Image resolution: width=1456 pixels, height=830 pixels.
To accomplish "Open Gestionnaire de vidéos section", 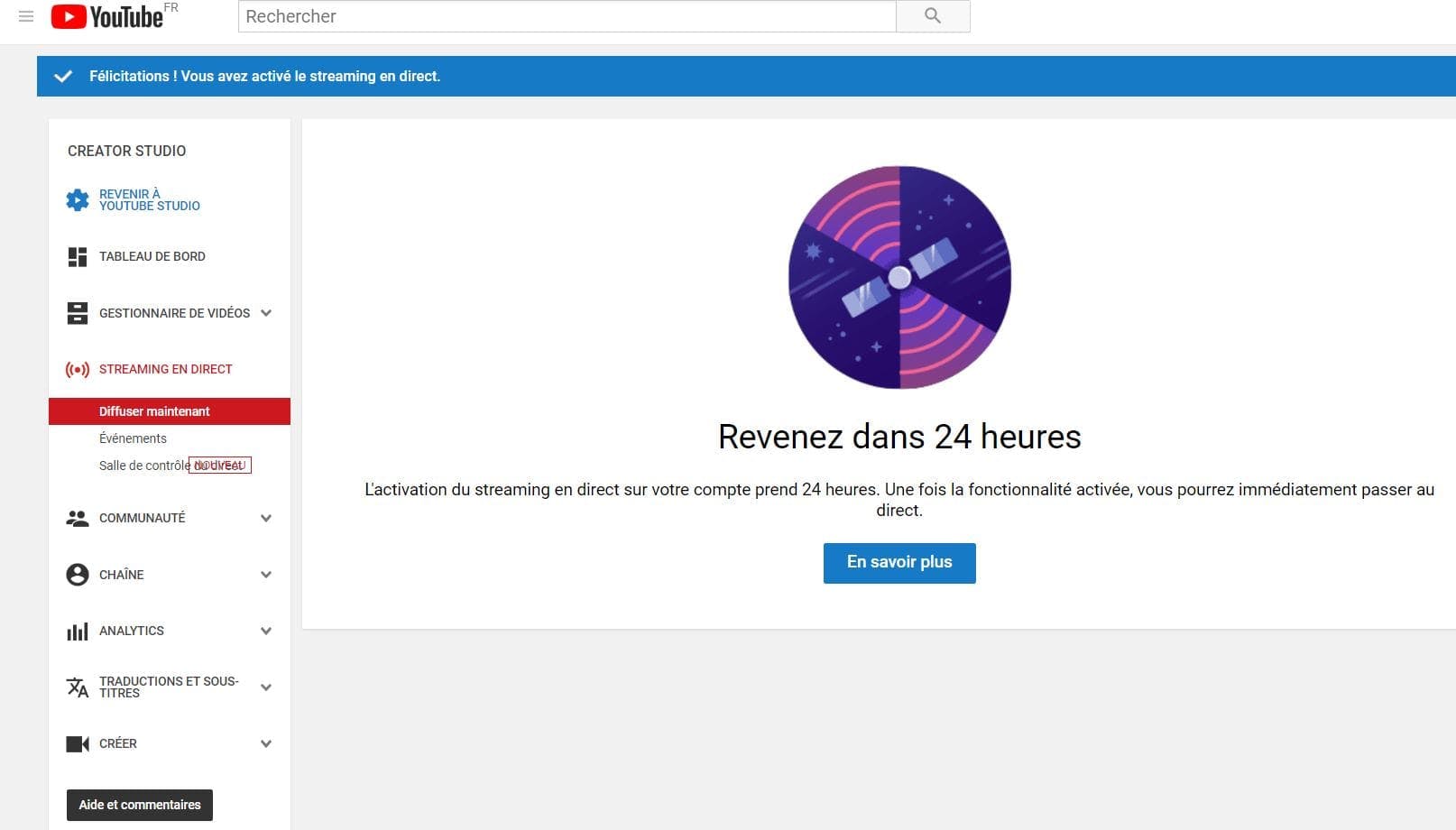I will (x=174, y=313).
